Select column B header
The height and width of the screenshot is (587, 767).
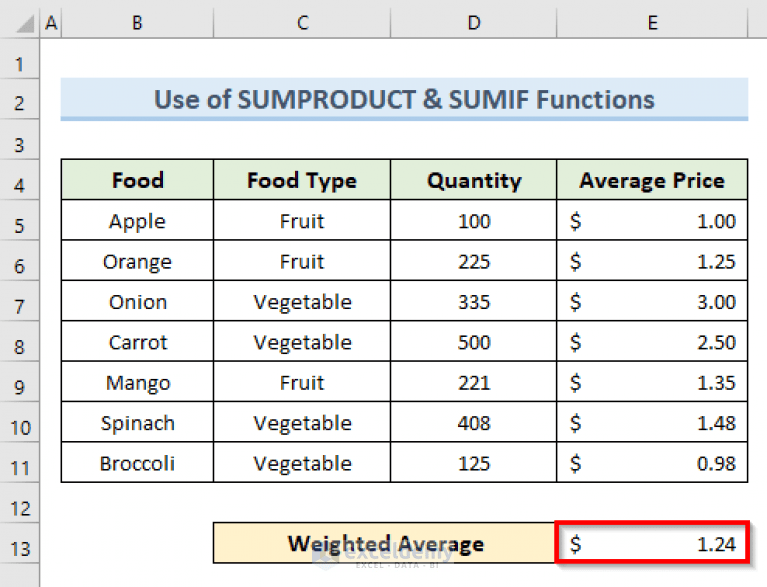(137, 23)
